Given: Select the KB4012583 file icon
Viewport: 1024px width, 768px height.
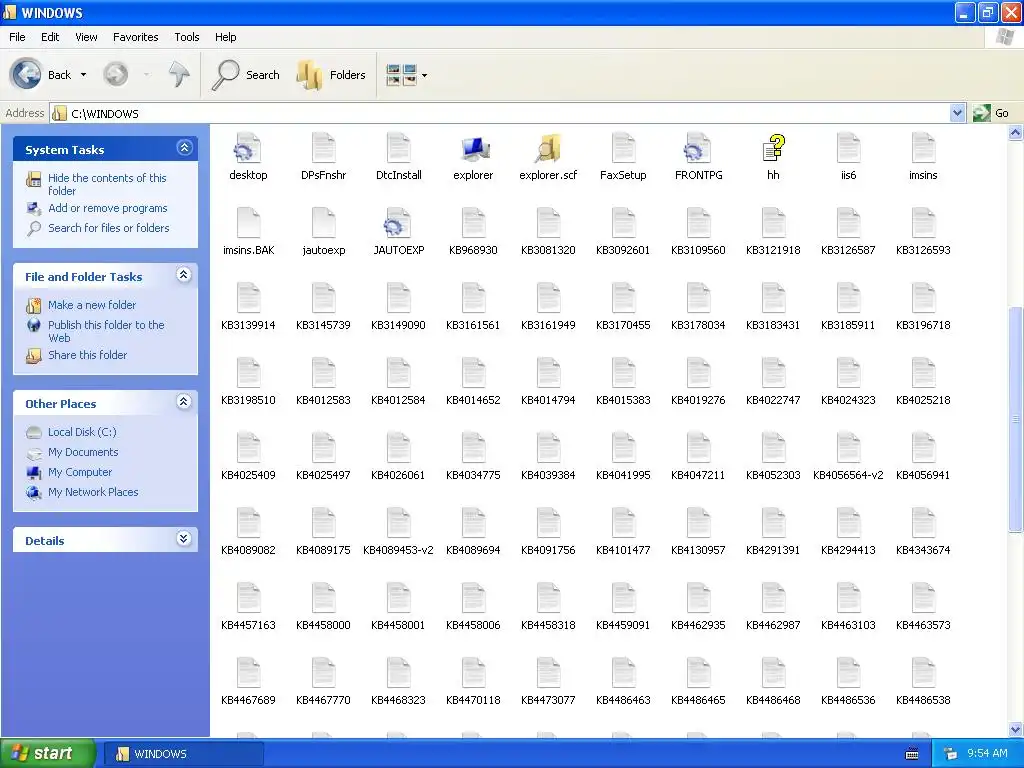Looking at the screenshot, I should coord(323,374).
